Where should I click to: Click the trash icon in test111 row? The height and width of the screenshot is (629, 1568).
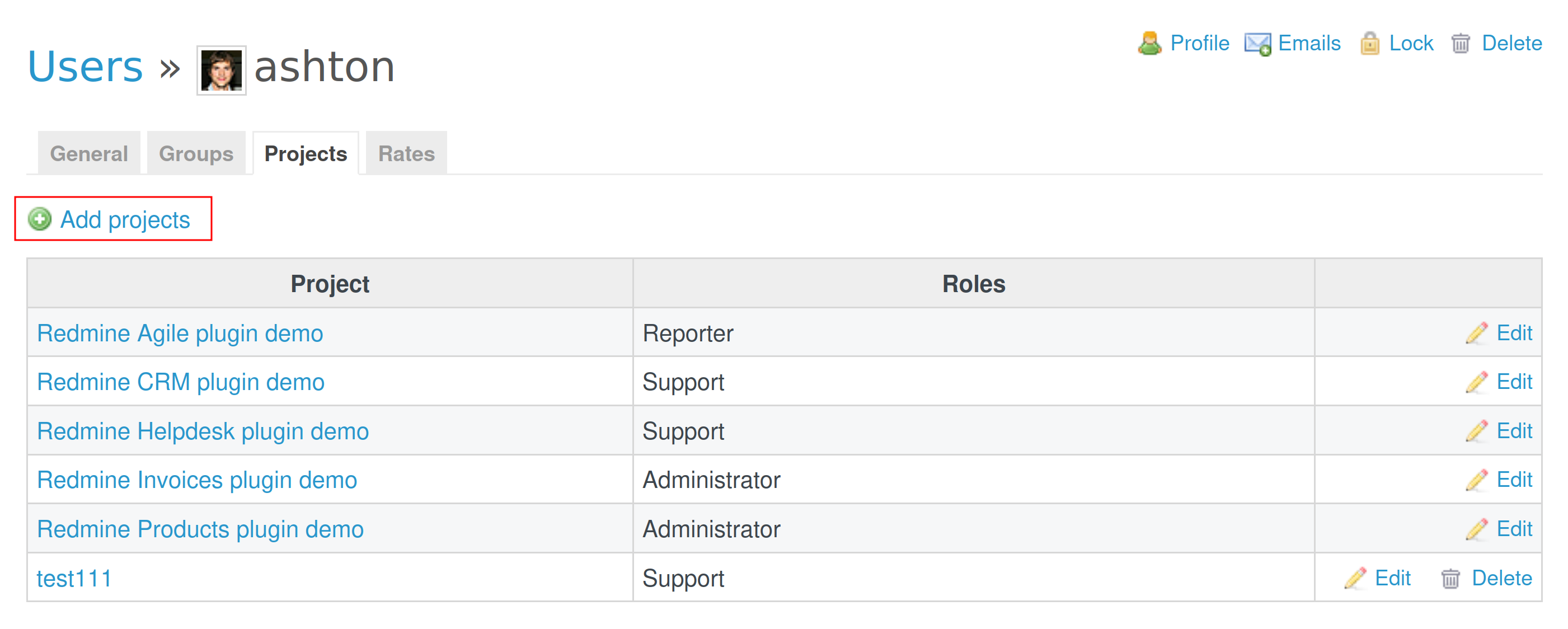point(1450,578)
